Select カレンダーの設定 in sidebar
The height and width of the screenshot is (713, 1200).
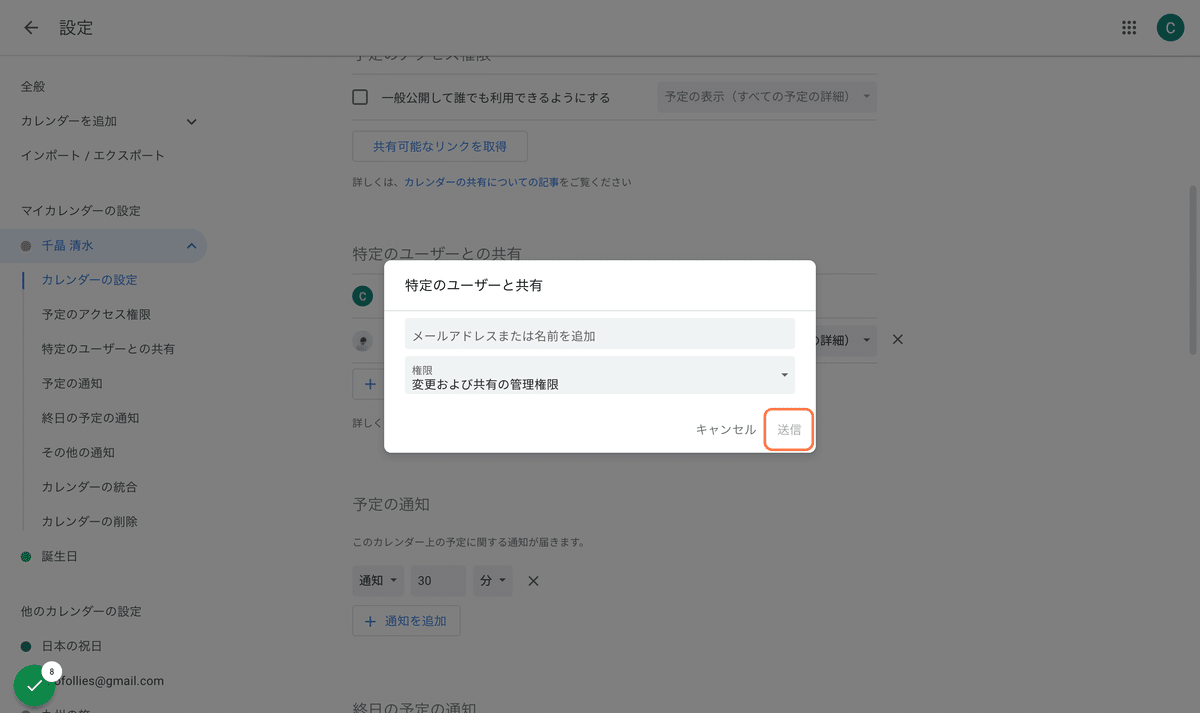[90, 280]
